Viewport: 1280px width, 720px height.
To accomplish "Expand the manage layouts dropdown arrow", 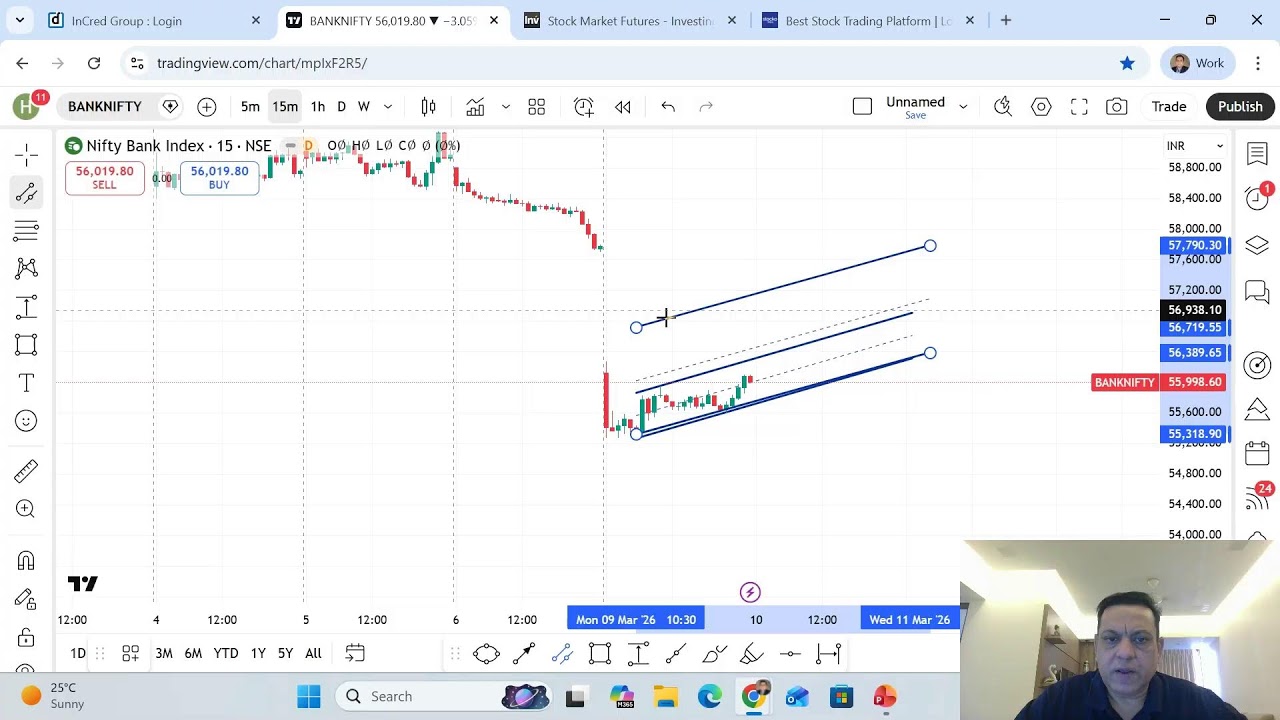I will pos(963,107).
